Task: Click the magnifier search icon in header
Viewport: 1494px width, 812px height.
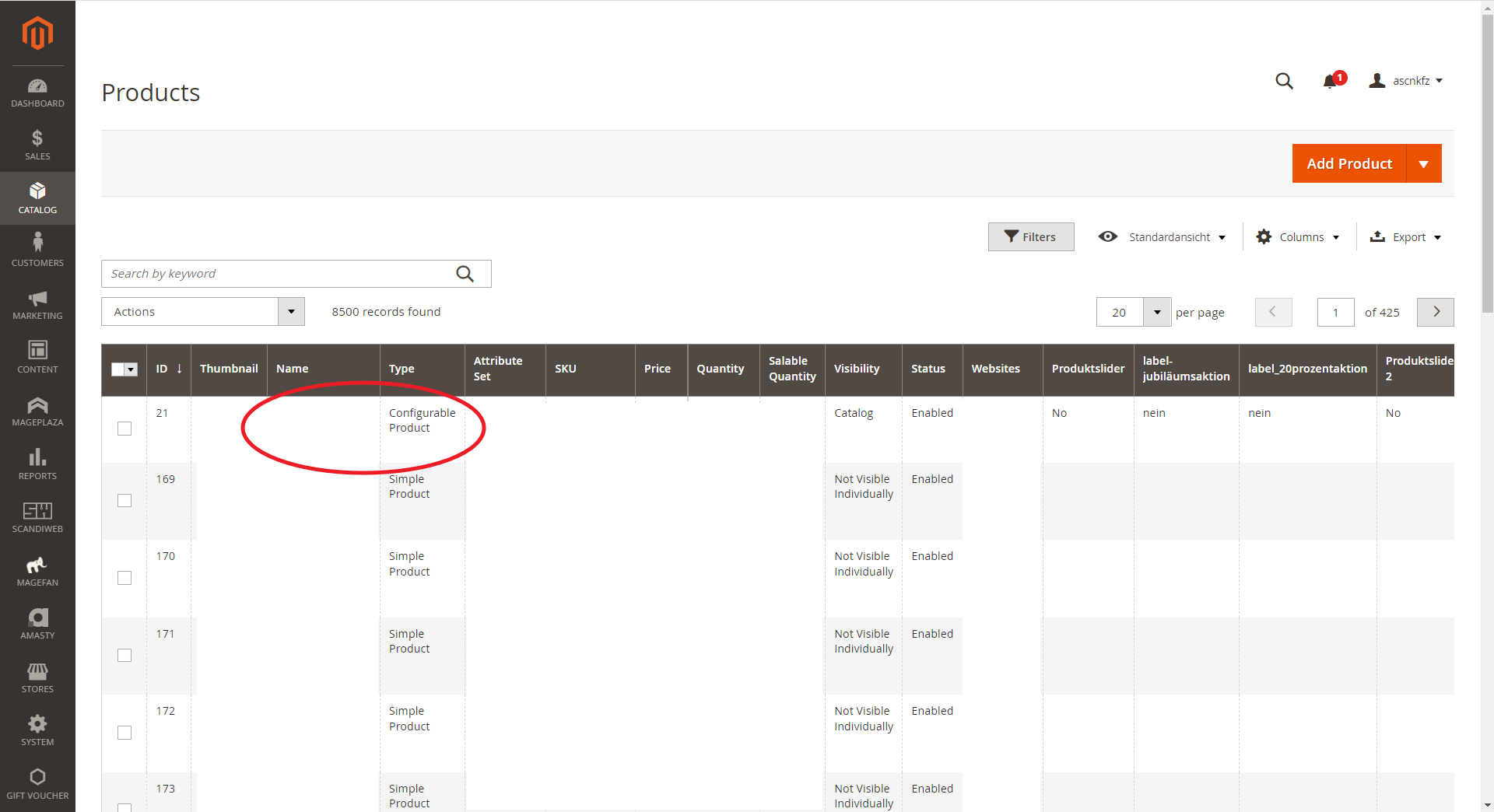Action: pos(1284,81)
